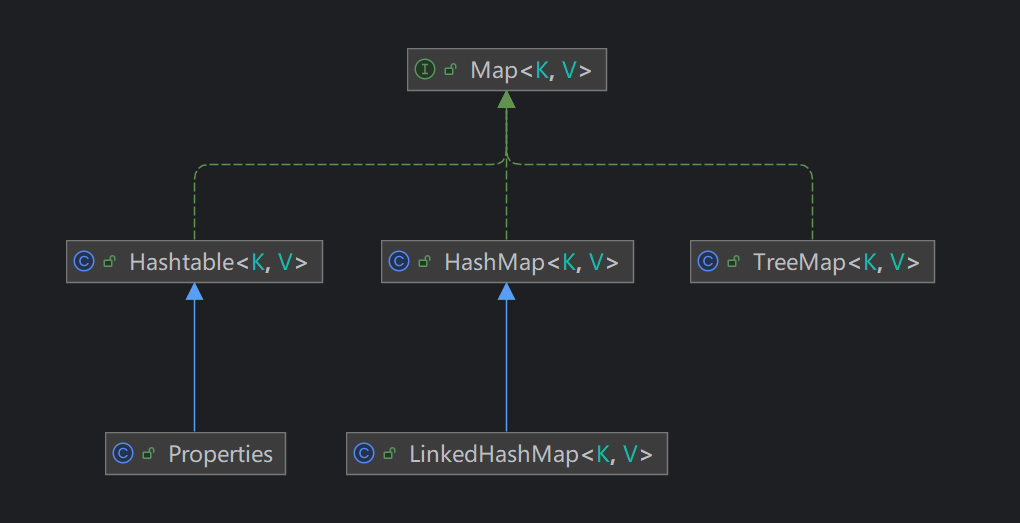Click the public lock icon beside HashMap

425,263
